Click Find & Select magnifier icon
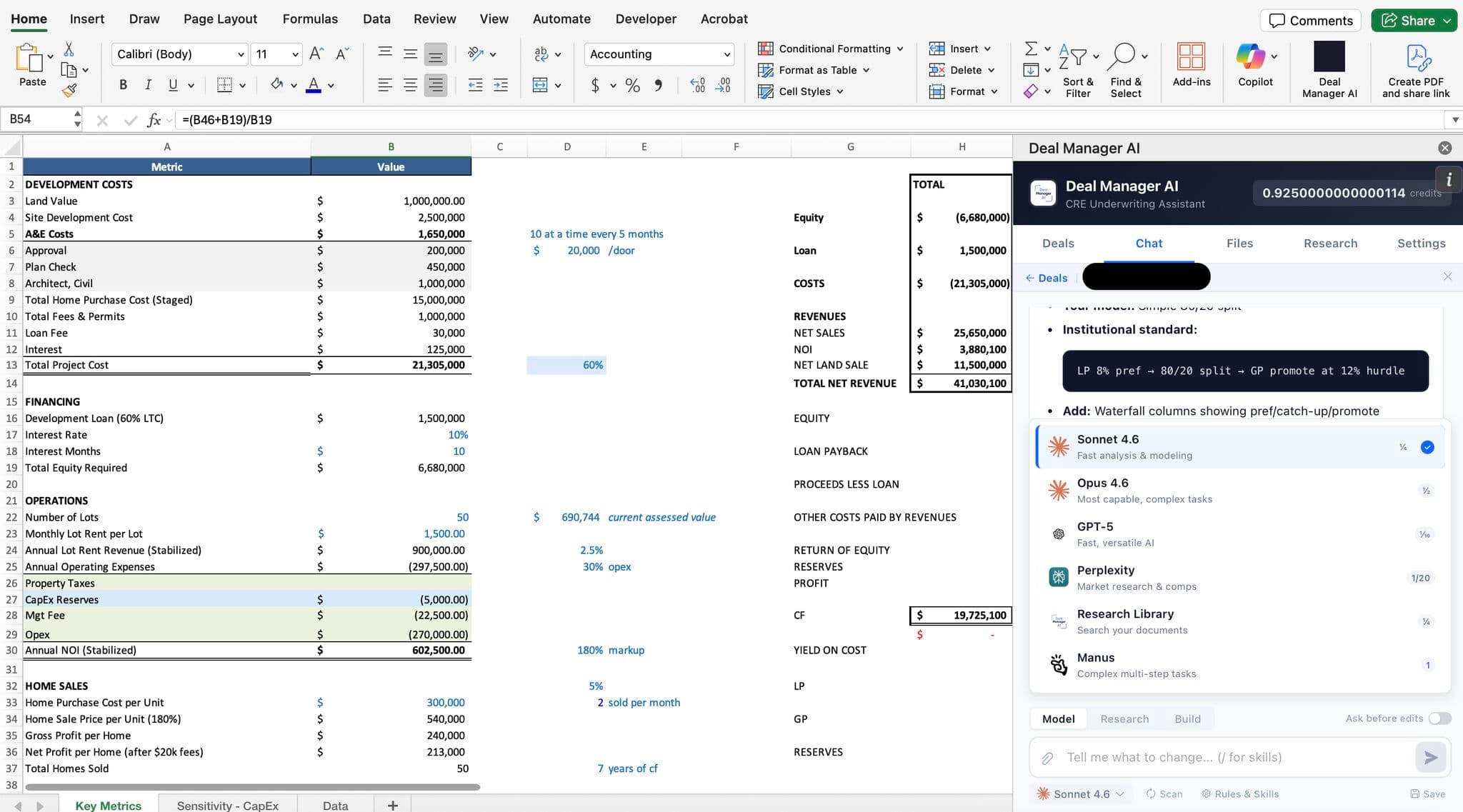 click(x=1123, y=56)
